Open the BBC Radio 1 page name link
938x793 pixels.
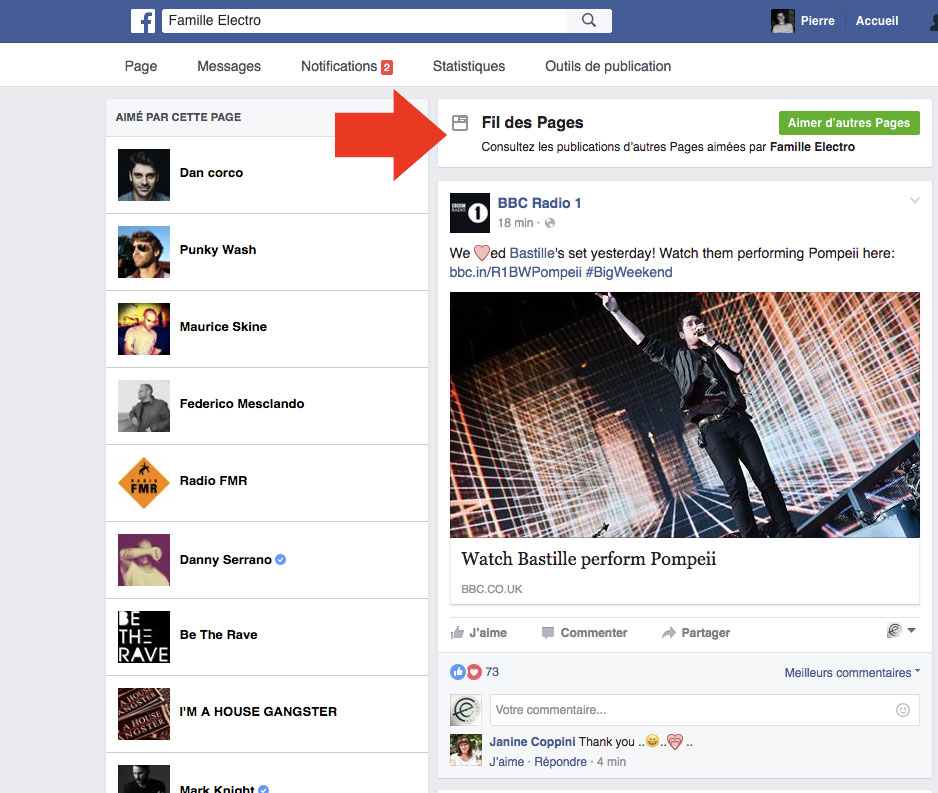[539, 203]
